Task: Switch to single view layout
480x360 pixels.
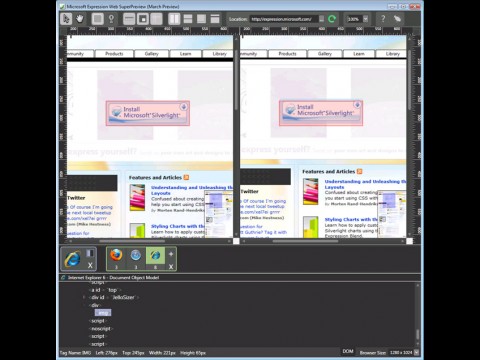Action: click(x=215, y=19)
